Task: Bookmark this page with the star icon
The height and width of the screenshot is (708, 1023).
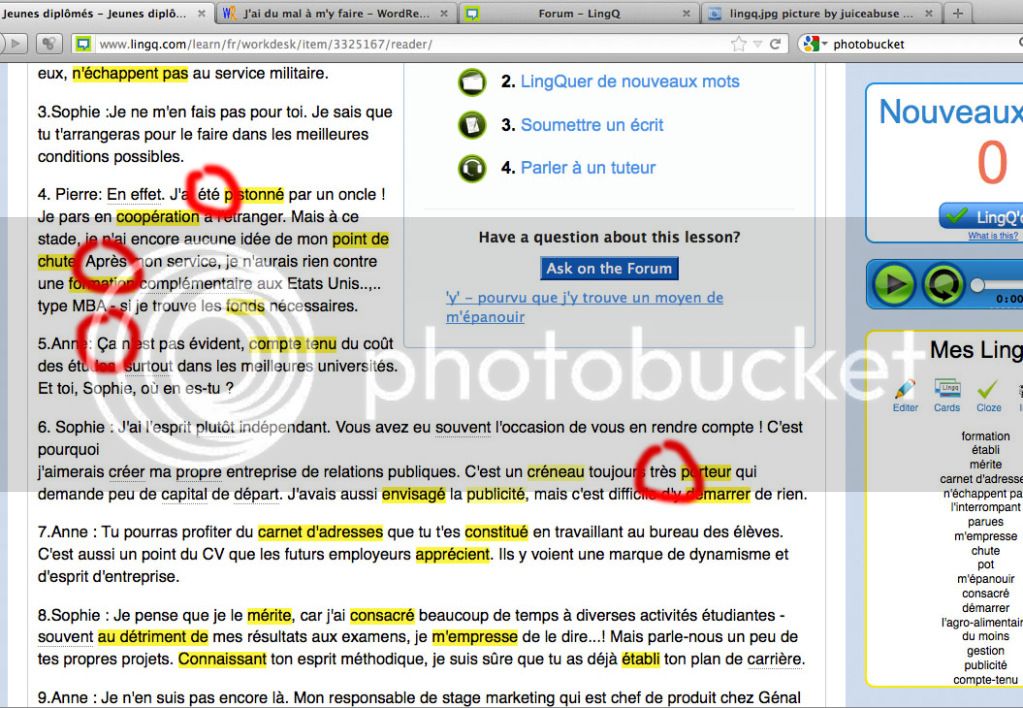Action: click(x=739, y=44)
